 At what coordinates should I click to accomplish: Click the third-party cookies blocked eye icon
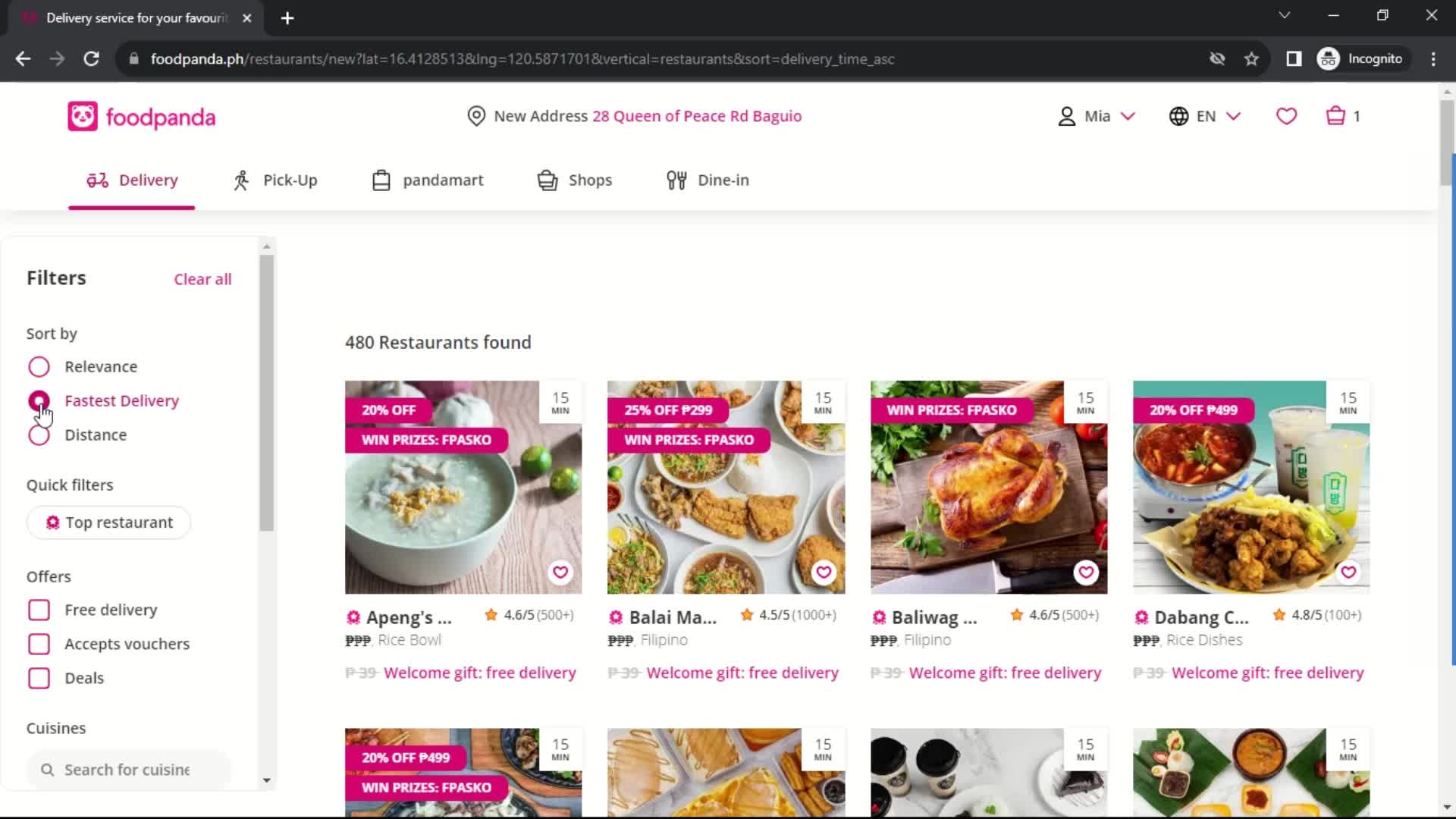coord(1217,58)
